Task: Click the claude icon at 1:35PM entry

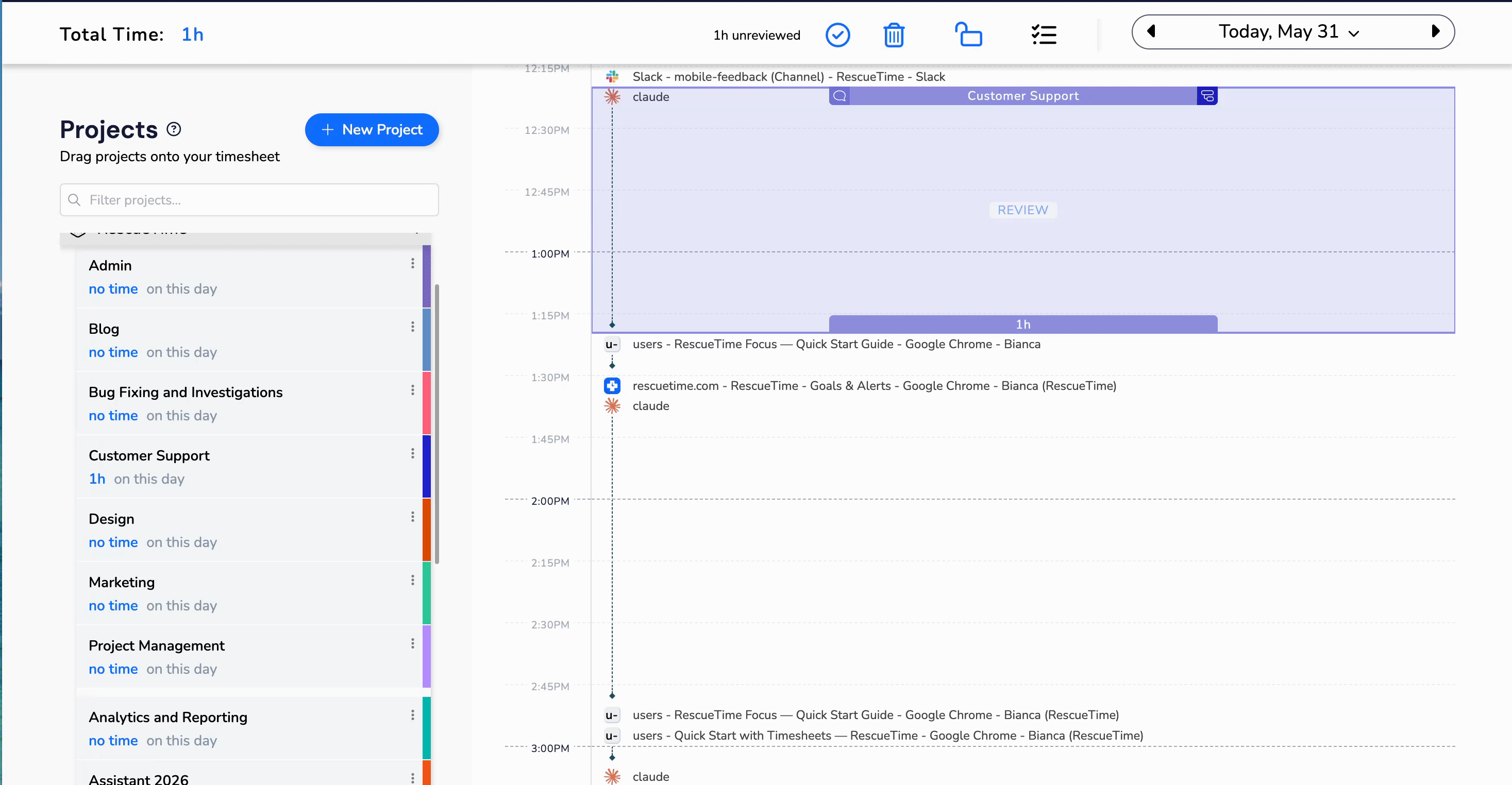Action: coord(612,405)
